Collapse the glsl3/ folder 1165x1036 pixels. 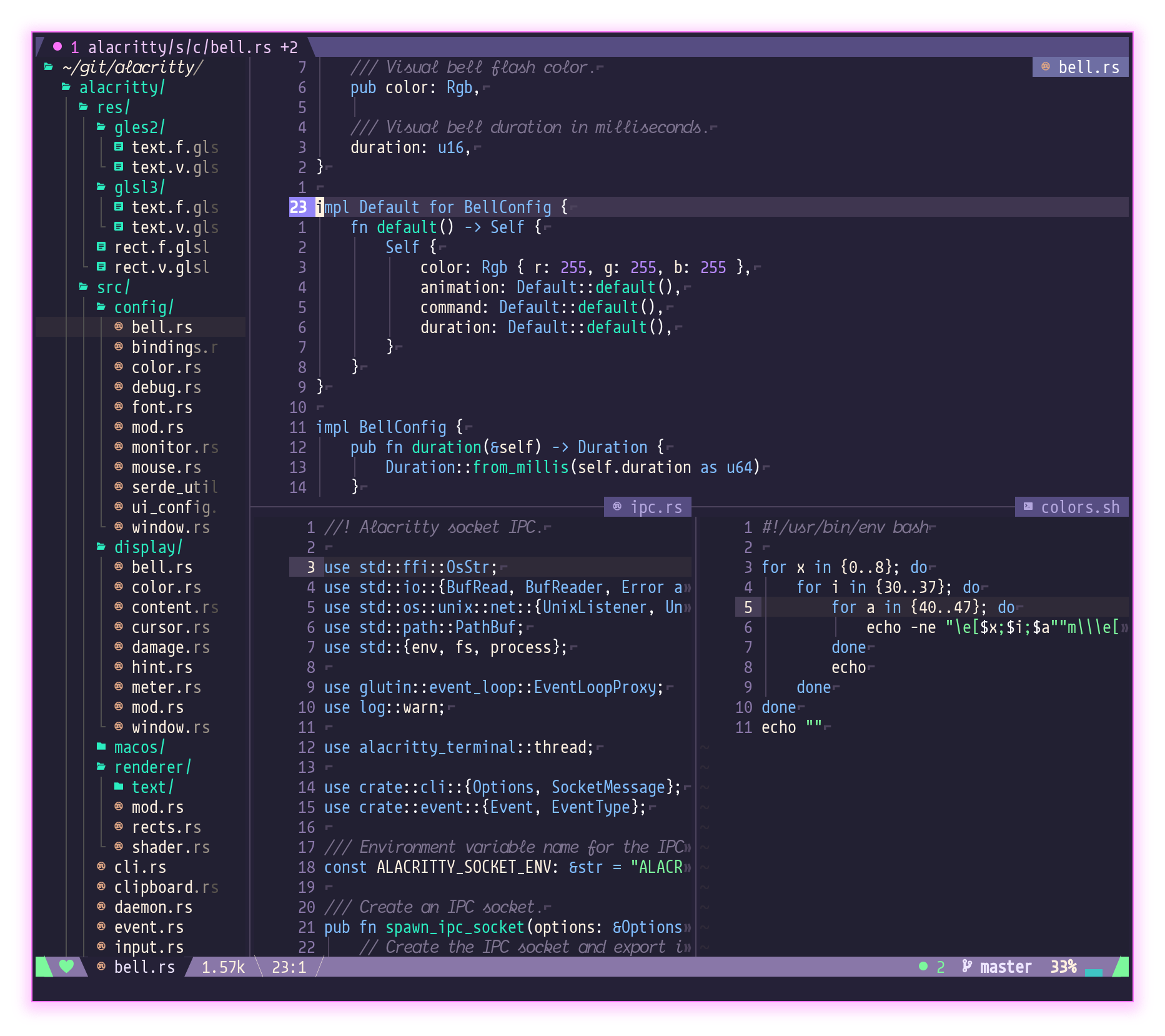(x=101, y=187)
